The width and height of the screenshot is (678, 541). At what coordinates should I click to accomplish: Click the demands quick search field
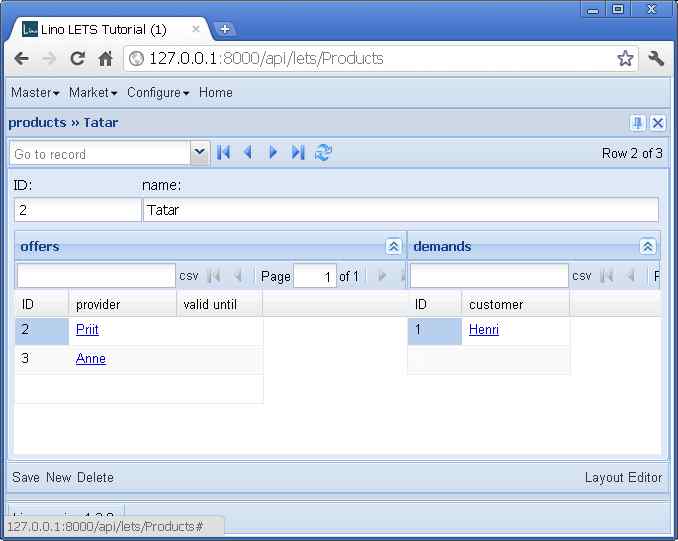coord(489,275)
